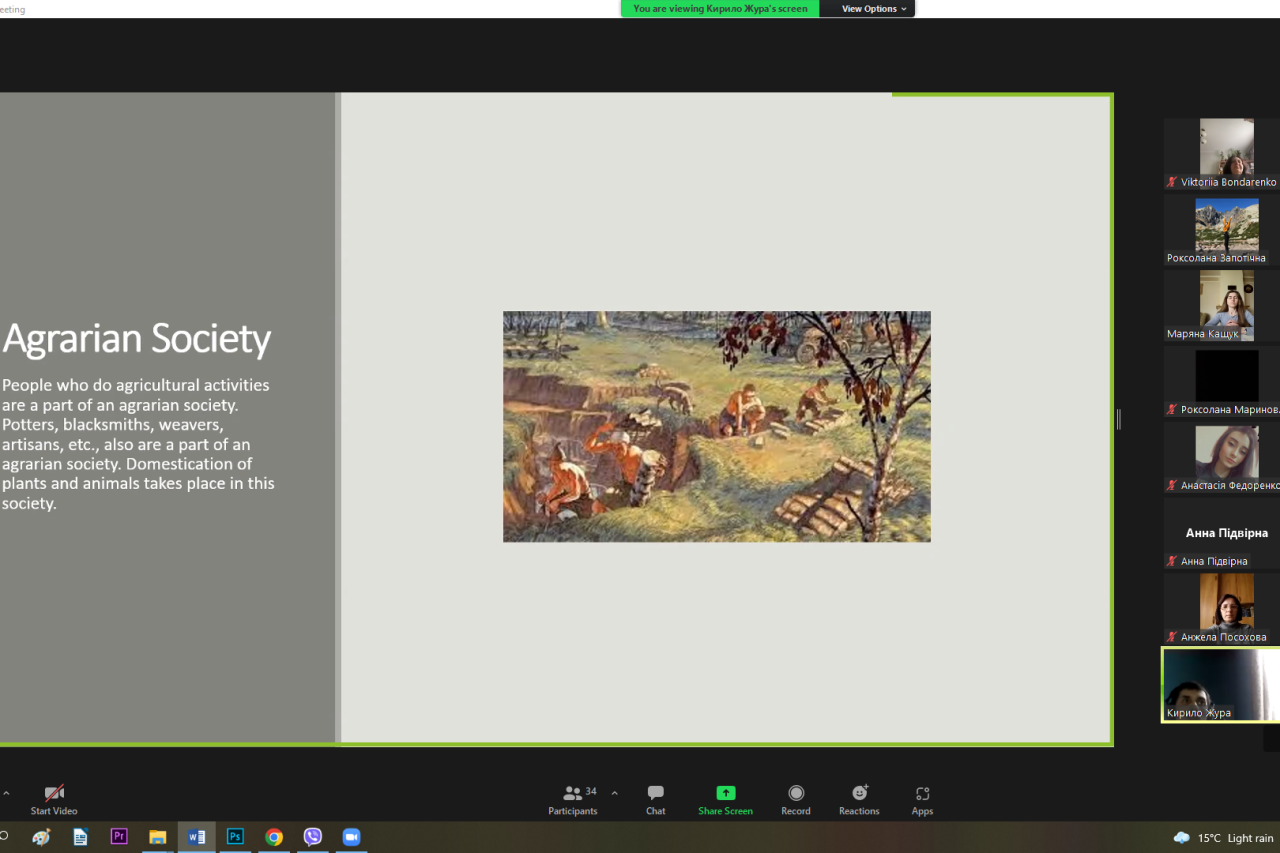The width and height of the screenshot is (1280, 853).
Task: Click the participant count '34'
Action: pos(591,791)
